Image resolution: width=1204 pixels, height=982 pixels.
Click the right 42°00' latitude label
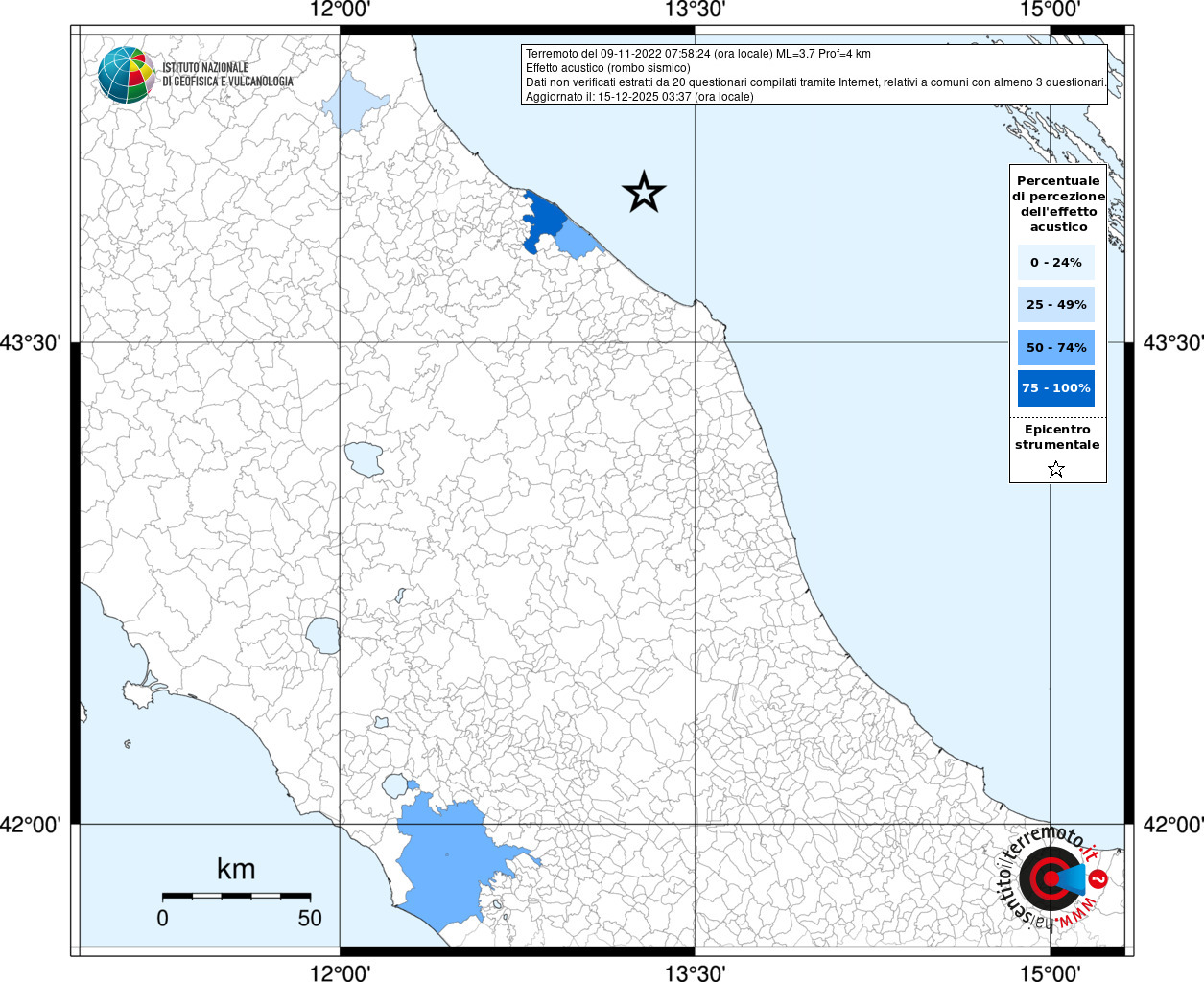pos(1172,824)
